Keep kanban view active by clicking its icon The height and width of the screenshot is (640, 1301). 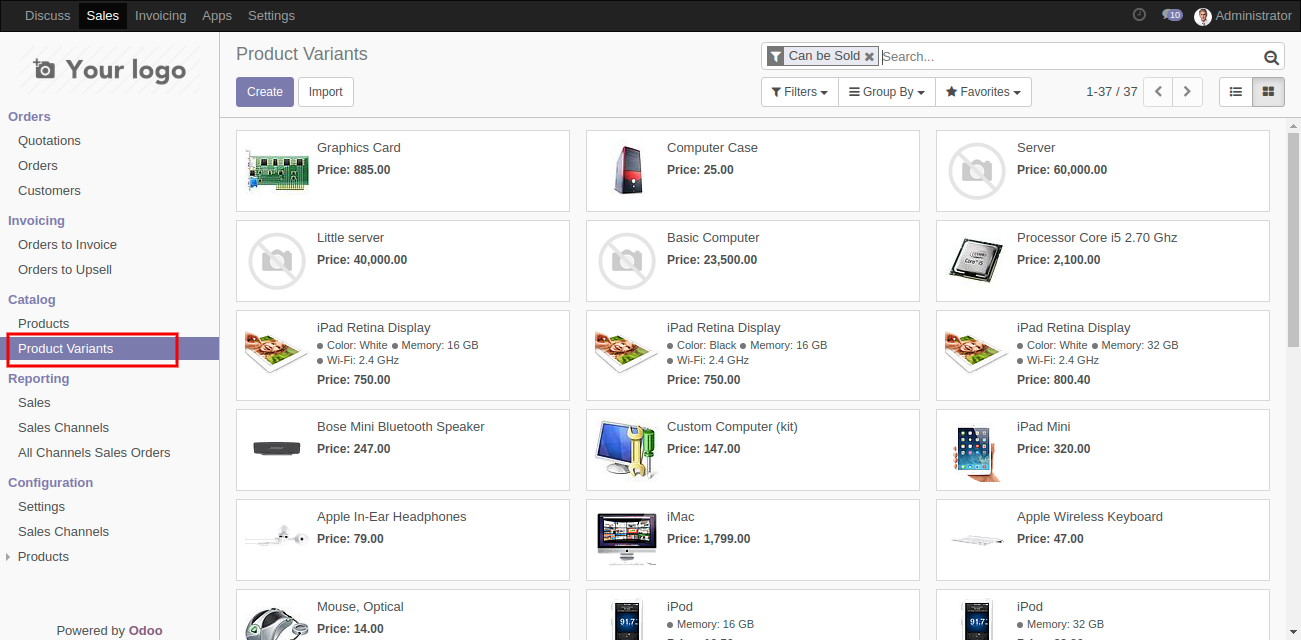pos(1267,91)
